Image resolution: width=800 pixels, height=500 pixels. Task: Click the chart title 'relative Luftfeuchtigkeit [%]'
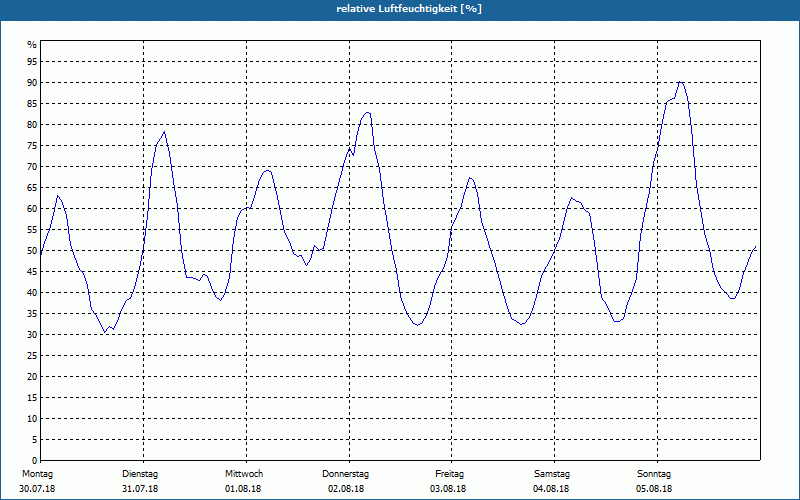tap(409, 9)
